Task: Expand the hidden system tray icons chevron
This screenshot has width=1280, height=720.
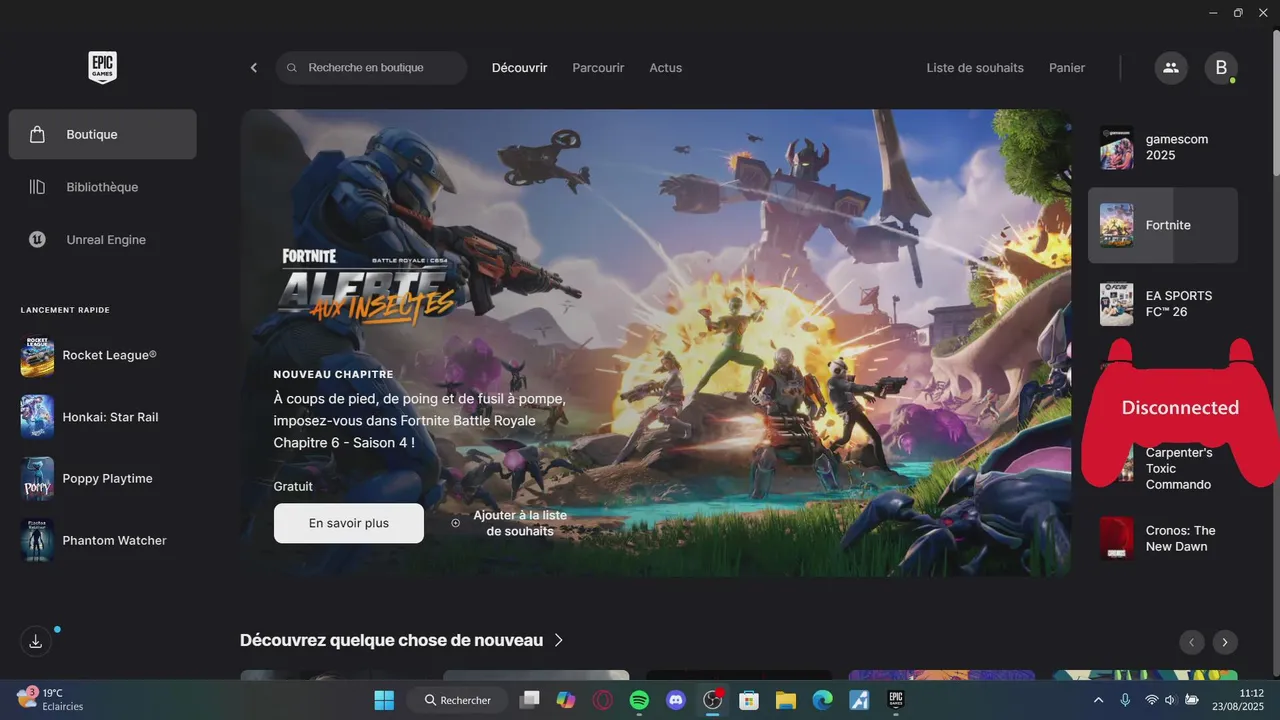Action: tap(1098, 700)
